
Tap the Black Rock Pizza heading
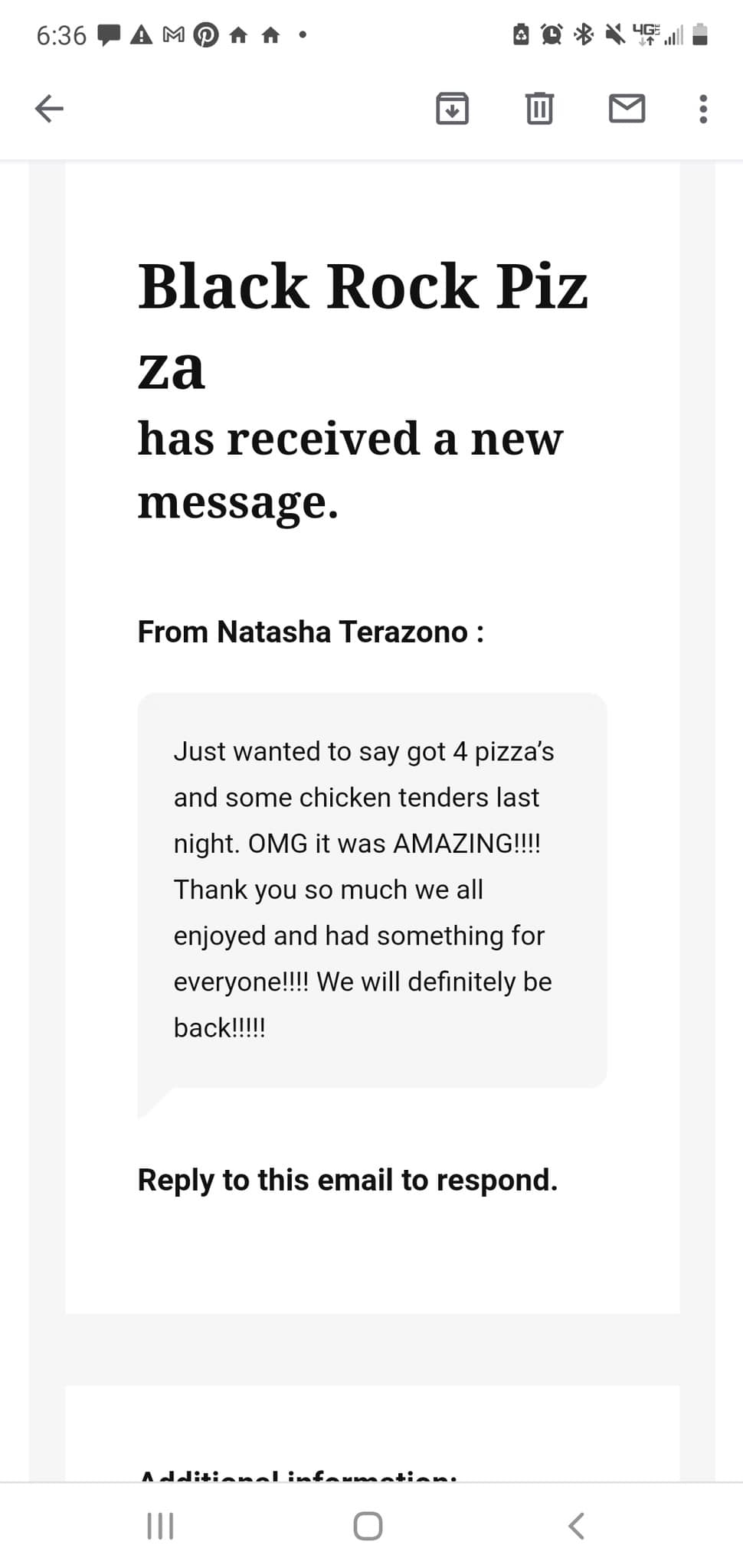[x=362, y=325]
